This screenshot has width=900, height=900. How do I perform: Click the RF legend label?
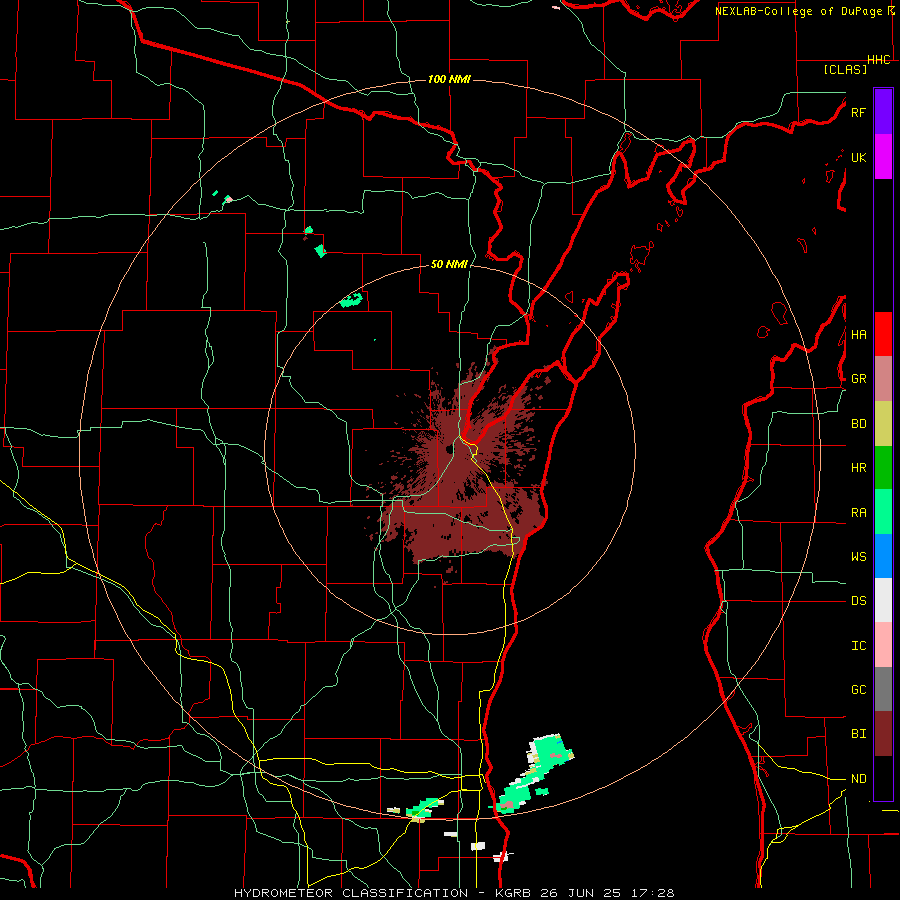tap(858, 112)
